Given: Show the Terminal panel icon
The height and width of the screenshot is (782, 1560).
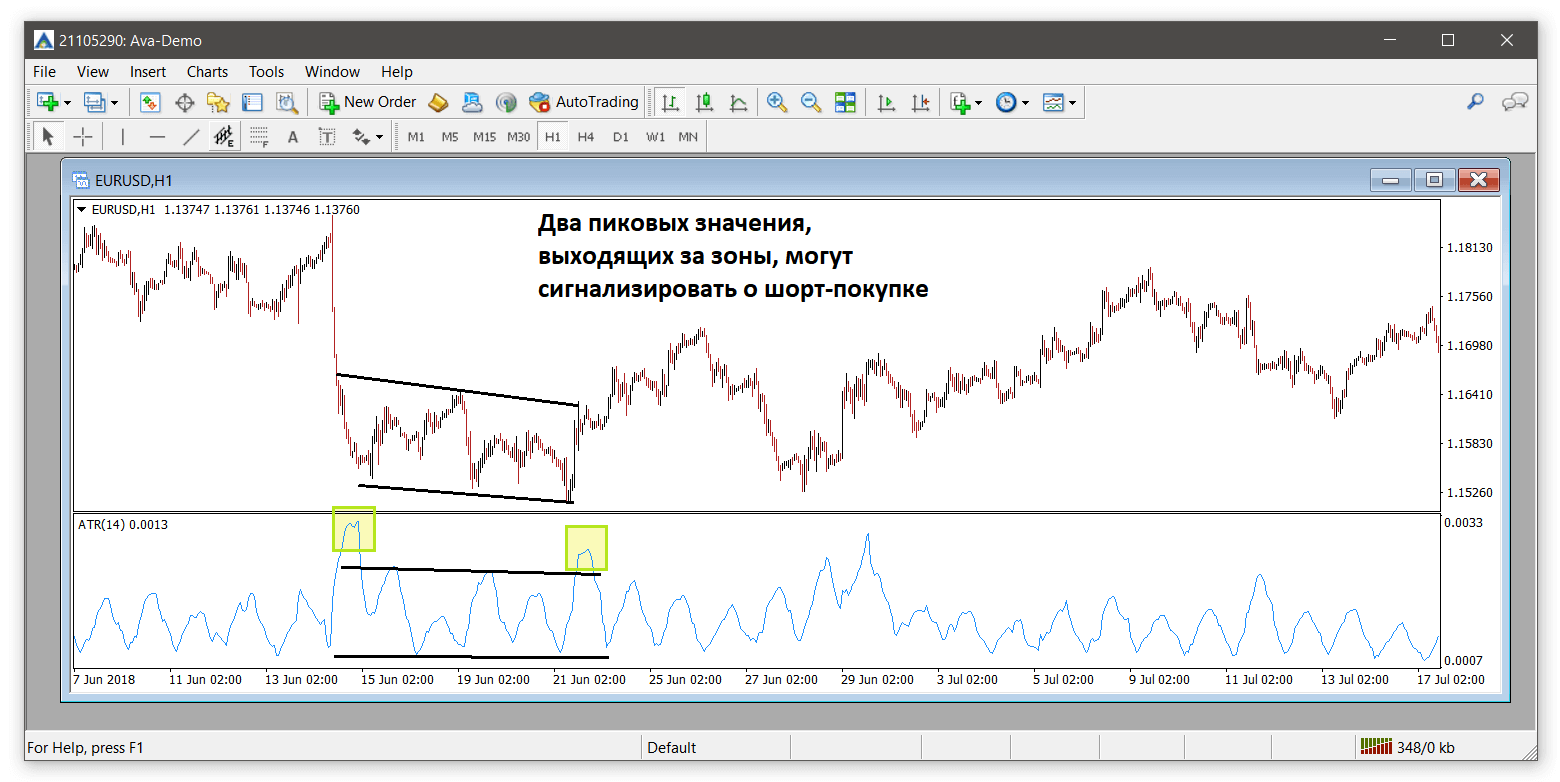Looking at the screenshot, I should (252, 102).
